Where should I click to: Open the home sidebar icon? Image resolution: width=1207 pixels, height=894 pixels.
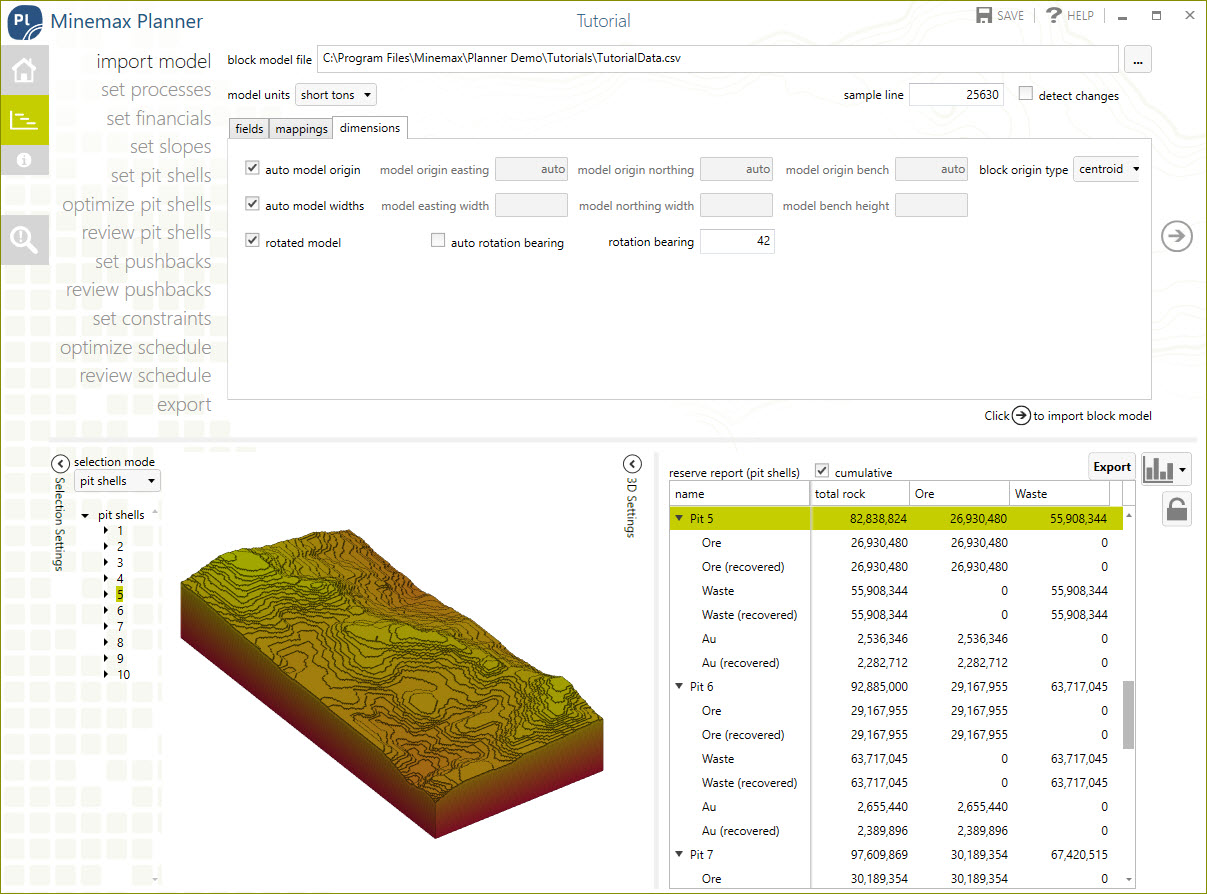click(x=24, y=70)
